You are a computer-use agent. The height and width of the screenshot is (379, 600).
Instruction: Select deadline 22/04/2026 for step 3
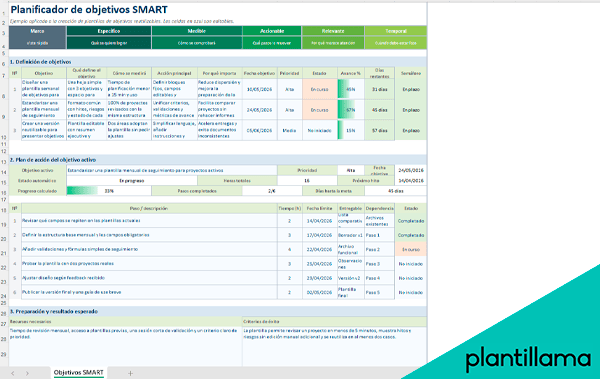(320, 249)
